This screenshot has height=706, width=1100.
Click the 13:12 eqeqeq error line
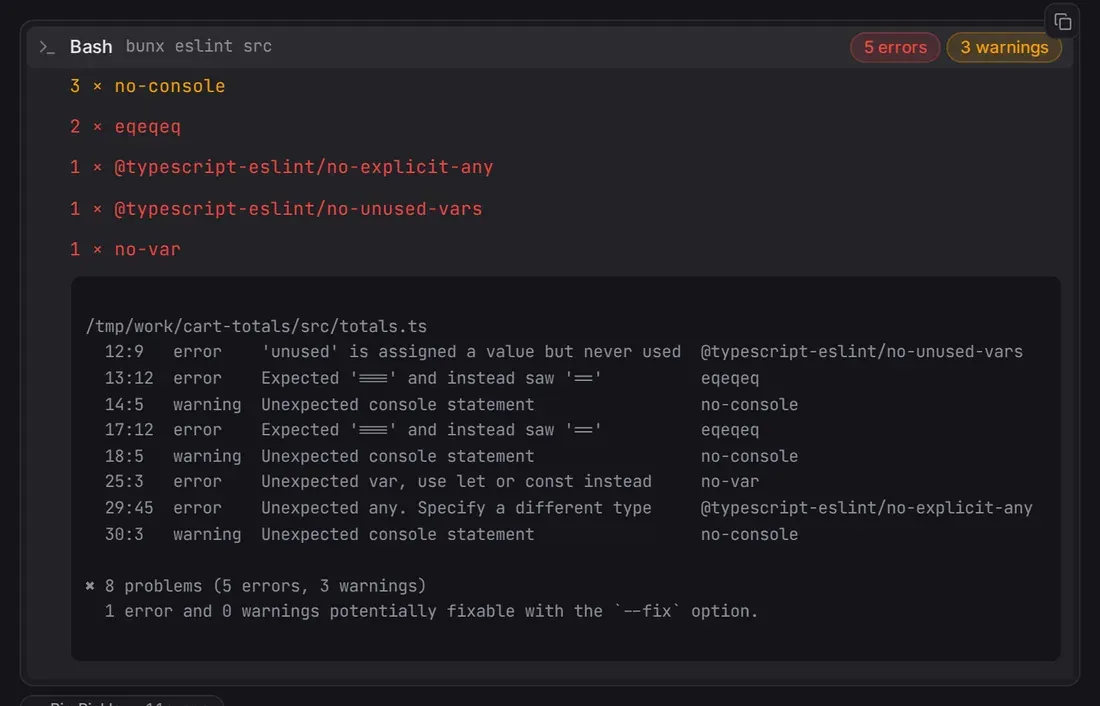tap(431, 378)
